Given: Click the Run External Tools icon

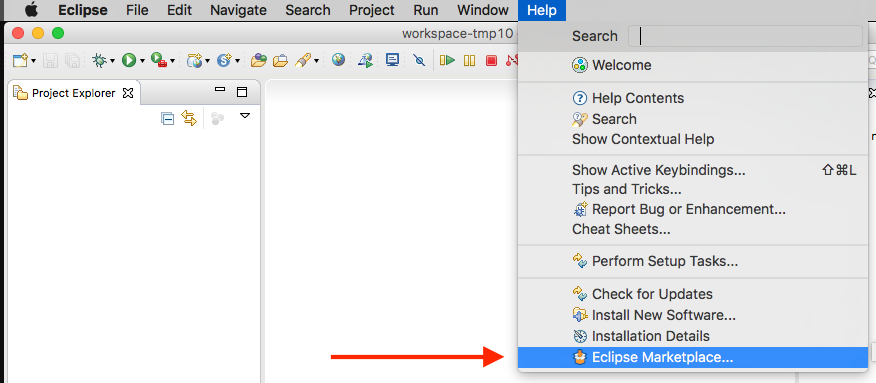Looking at the screenshot, I should (x=159, y=60).
